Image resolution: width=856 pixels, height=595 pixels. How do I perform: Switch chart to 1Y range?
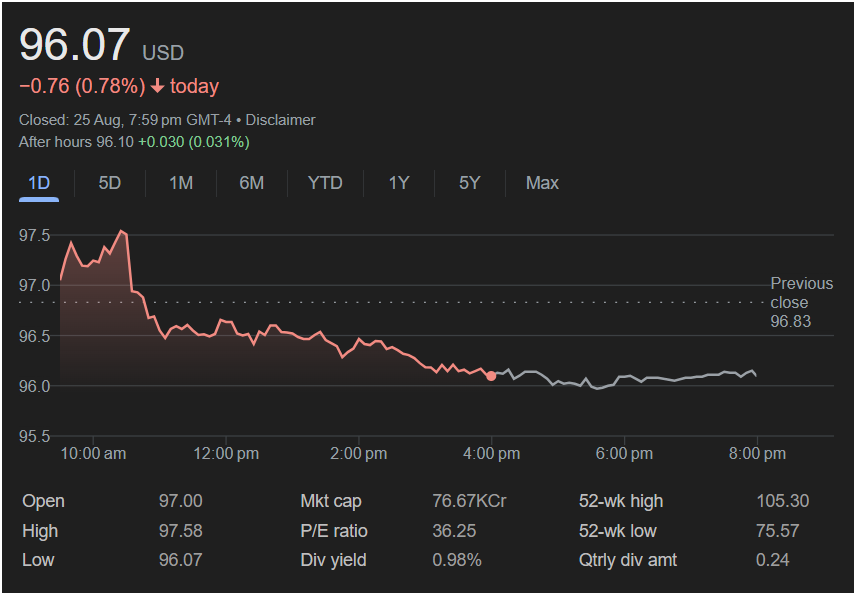click(x=399, y=183)
